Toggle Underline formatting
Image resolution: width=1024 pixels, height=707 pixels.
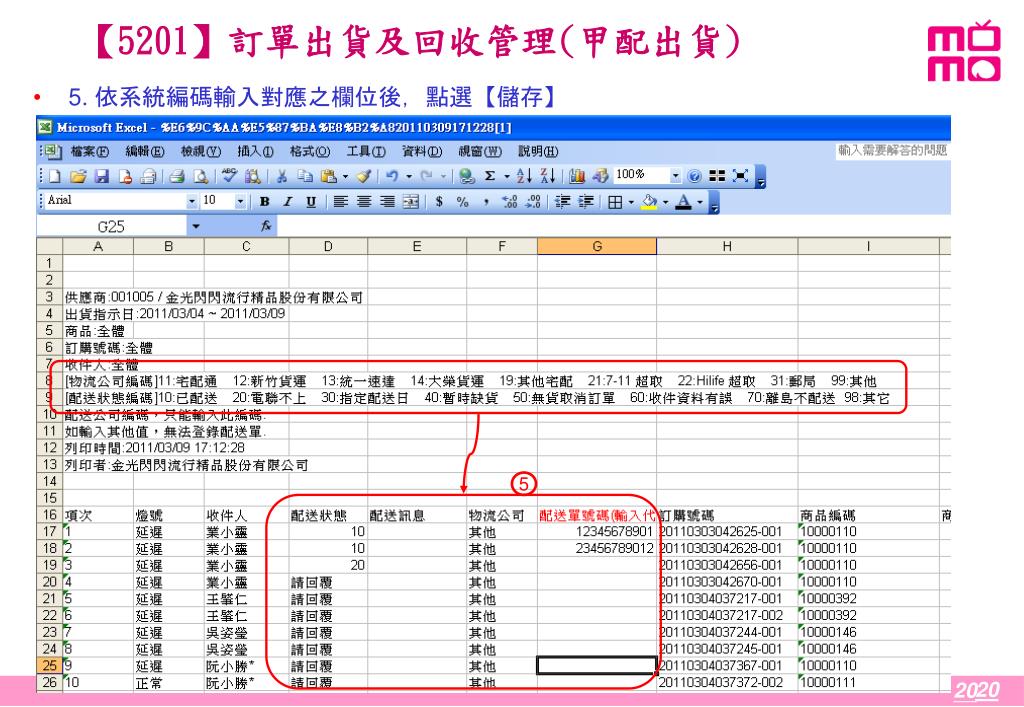coord(311,202)
